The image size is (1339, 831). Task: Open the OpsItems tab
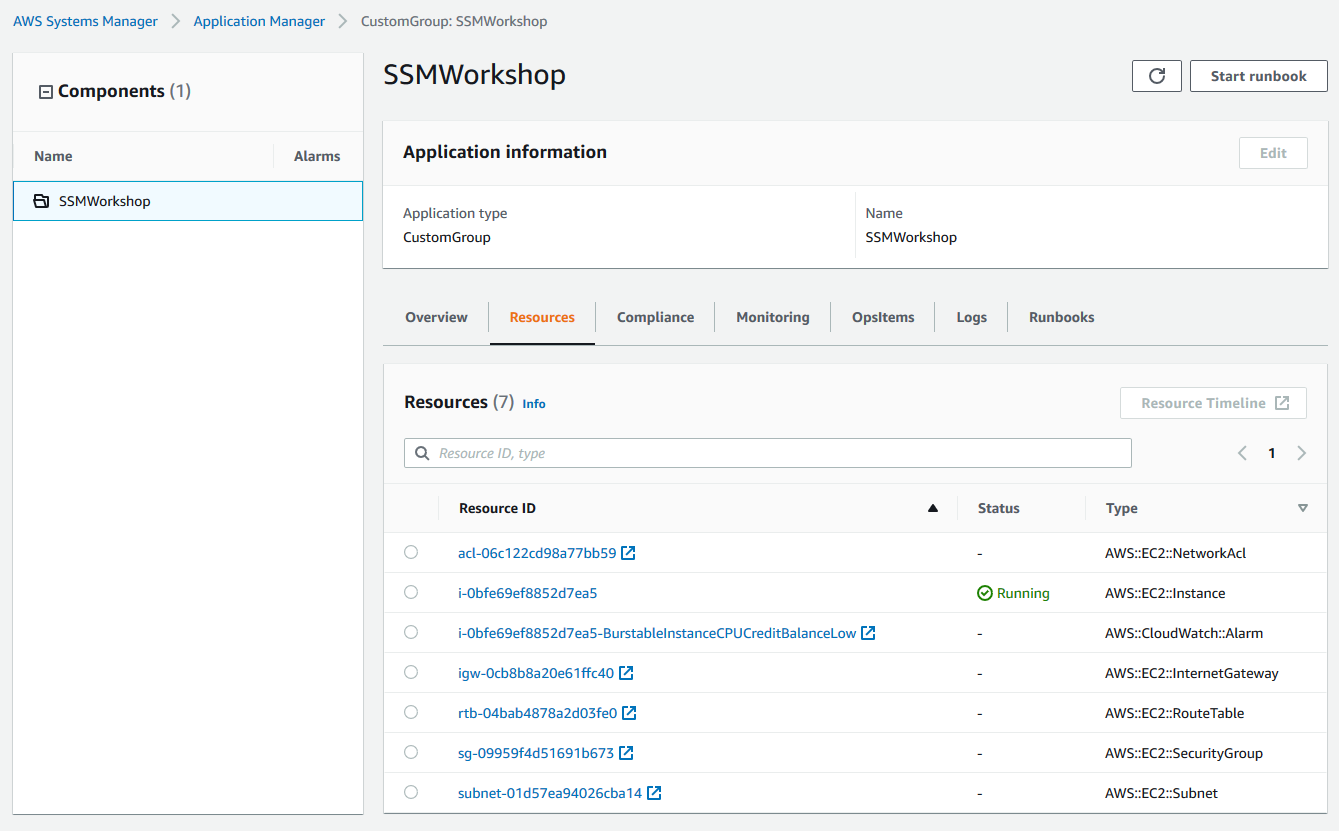coord(883,317)
